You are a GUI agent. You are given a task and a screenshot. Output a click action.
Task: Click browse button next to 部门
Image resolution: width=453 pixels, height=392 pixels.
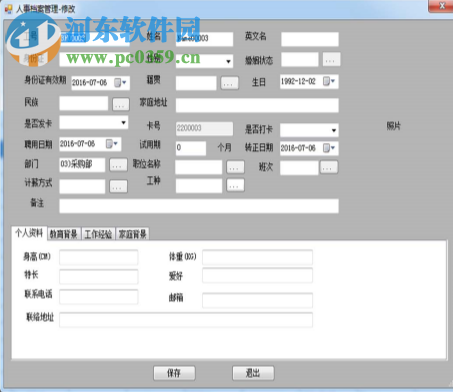click(118, 165)
